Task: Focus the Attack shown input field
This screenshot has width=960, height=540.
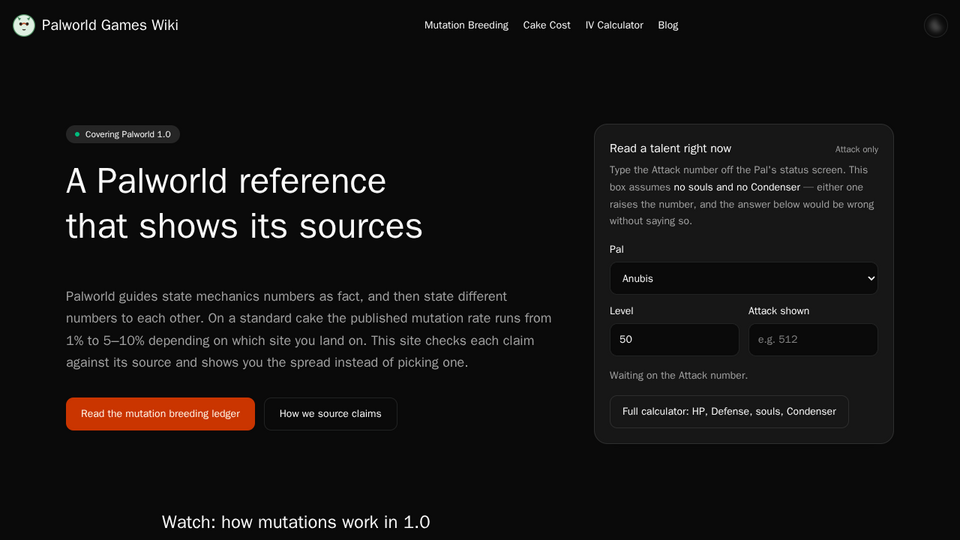Action: 813,340
